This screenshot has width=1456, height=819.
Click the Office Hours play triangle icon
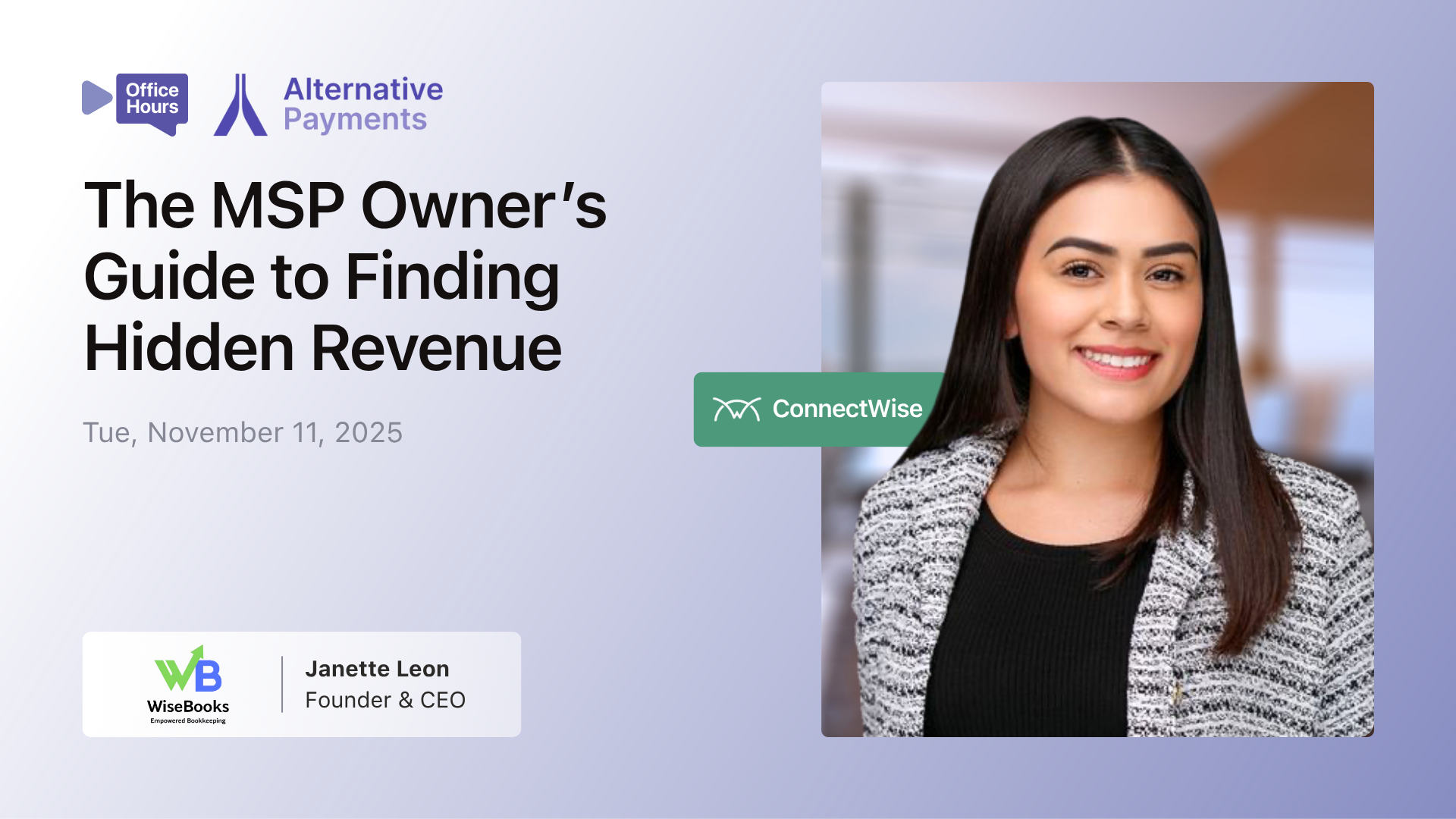pyautogui.click(x=96, y=98)
